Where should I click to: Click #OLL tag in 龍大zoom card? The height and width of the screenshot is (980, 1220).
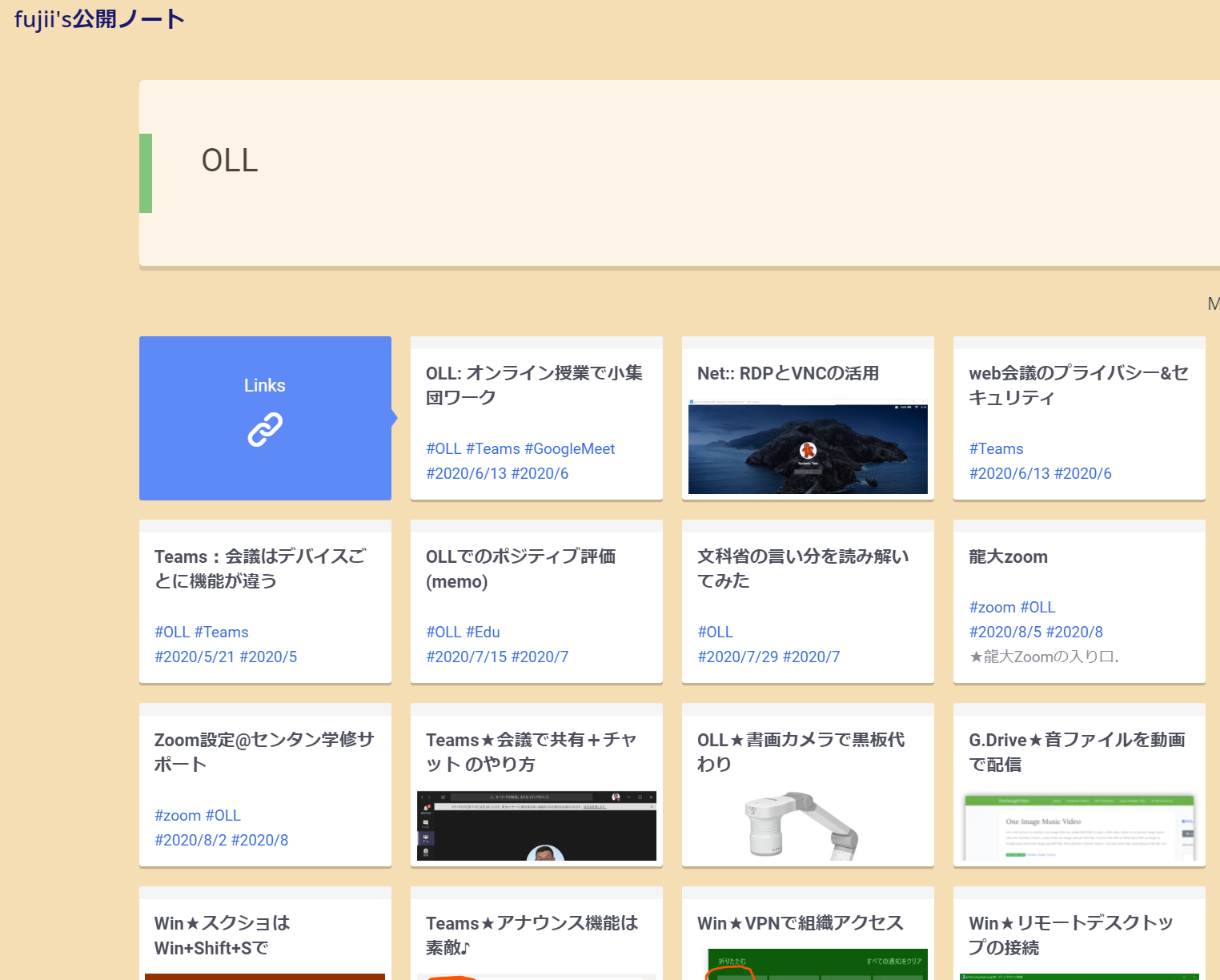point(1037,608)
